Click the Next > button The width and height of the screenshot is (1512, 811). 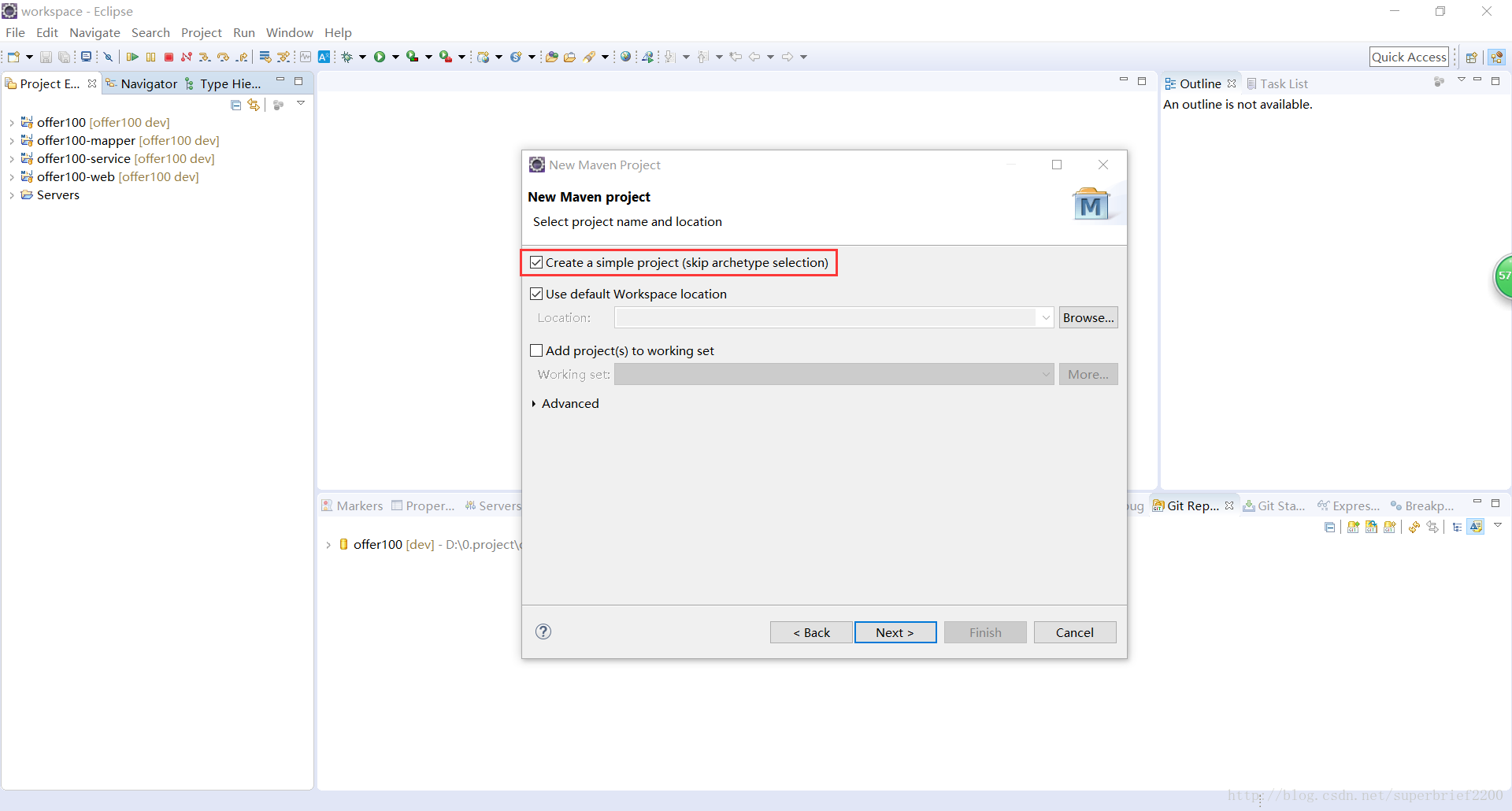point(895,632)
